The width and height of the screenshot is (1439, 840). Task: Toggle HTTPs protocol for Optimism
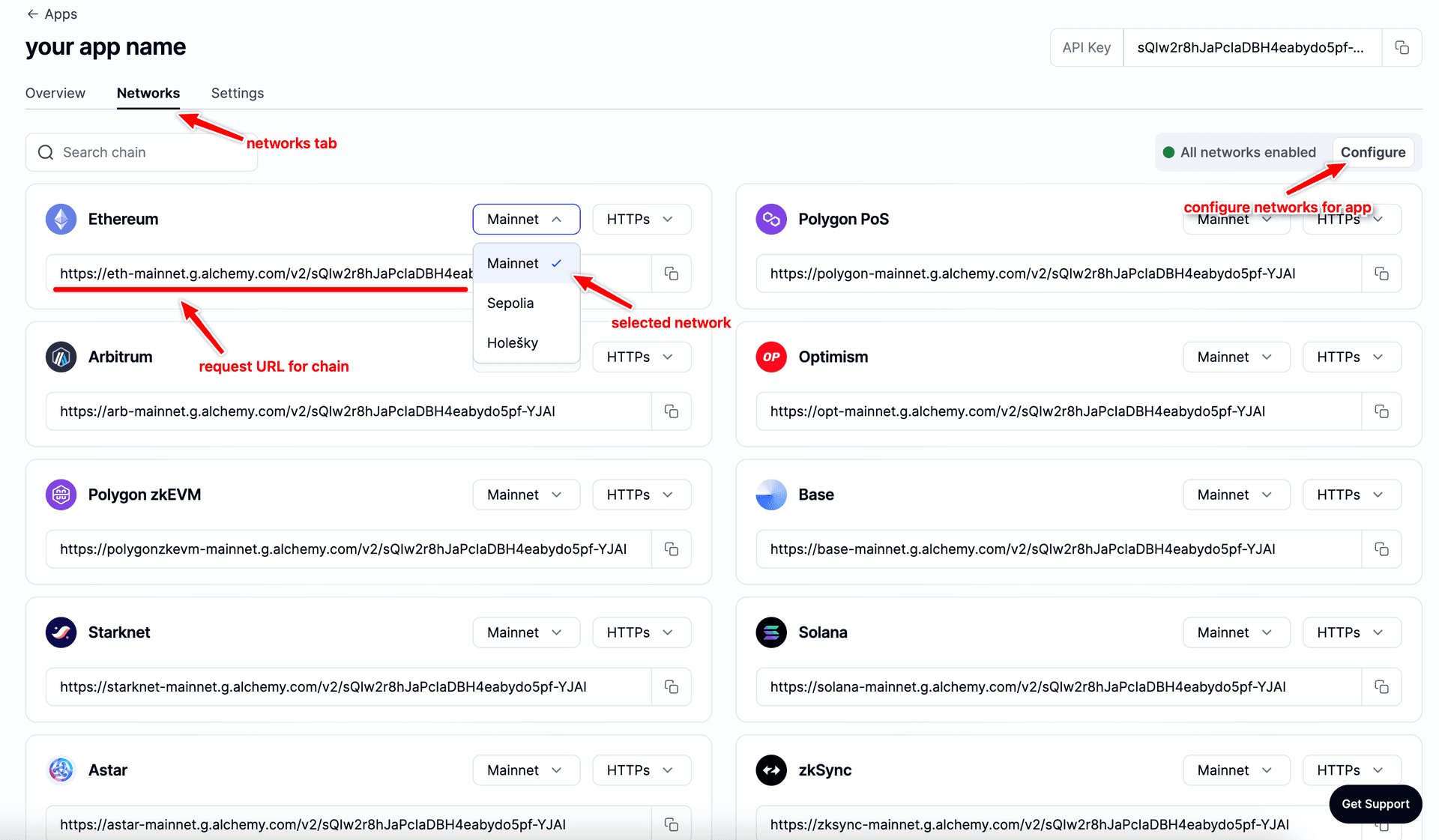pyautogui.click(x=1350, y=356)
